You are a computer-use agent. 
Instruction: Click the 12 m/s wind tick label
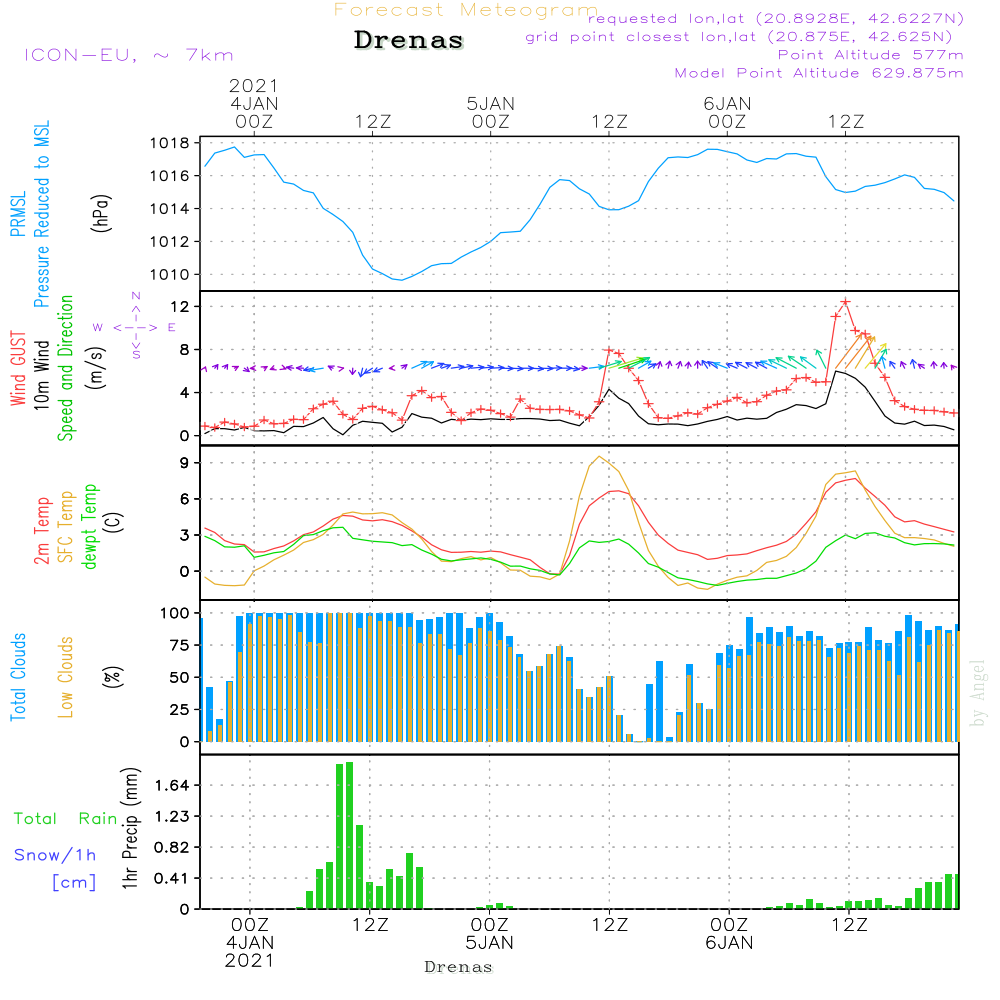(x=180, y=307)
